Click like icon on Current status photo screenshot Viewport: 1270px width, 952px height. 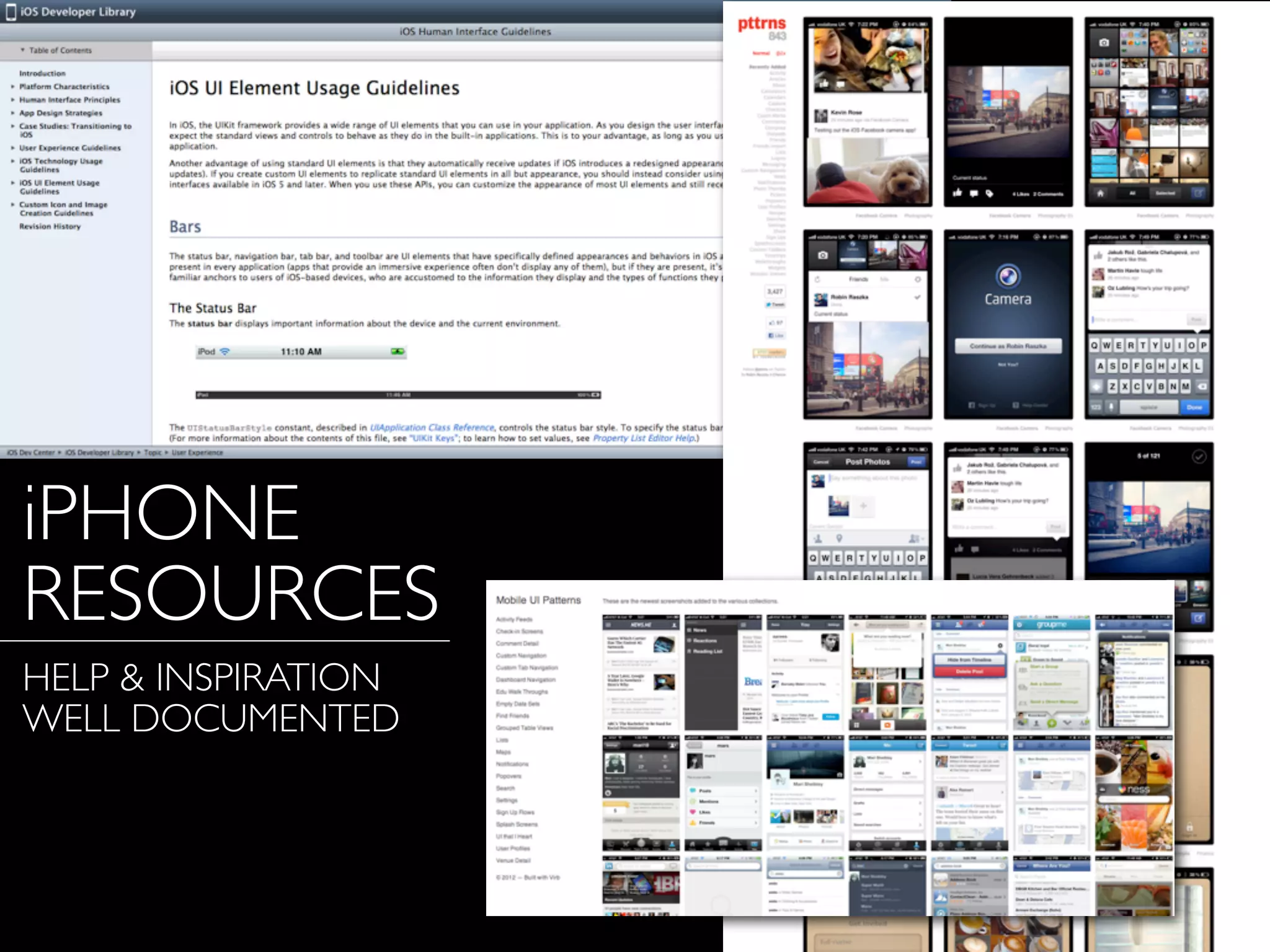(957, 193)
